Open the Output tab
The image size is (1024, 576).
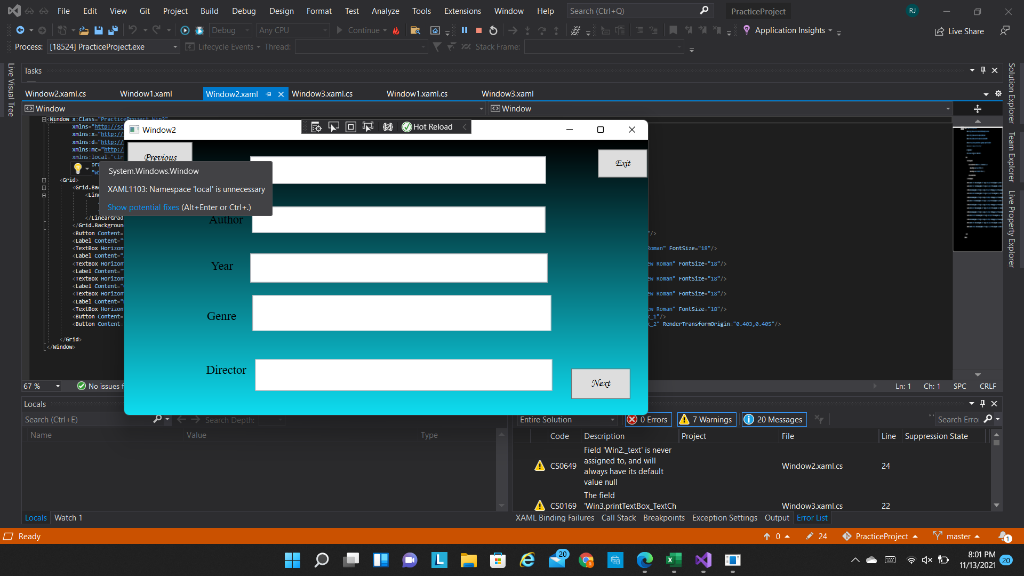point(776,518)
